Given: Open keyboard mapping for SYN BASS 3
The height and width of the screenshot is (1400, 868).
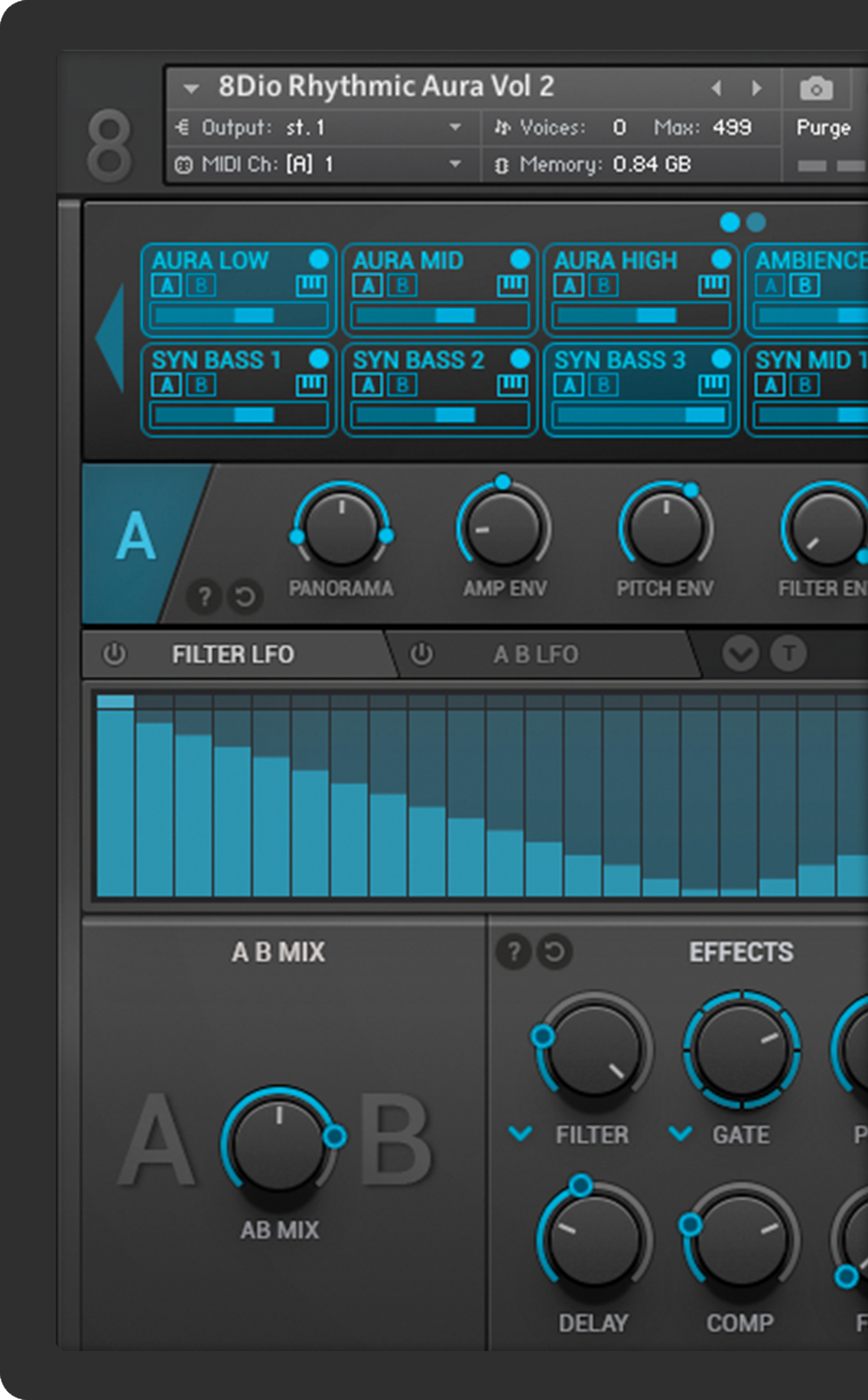Looking at the screenshot, I should tap(714, 386).
